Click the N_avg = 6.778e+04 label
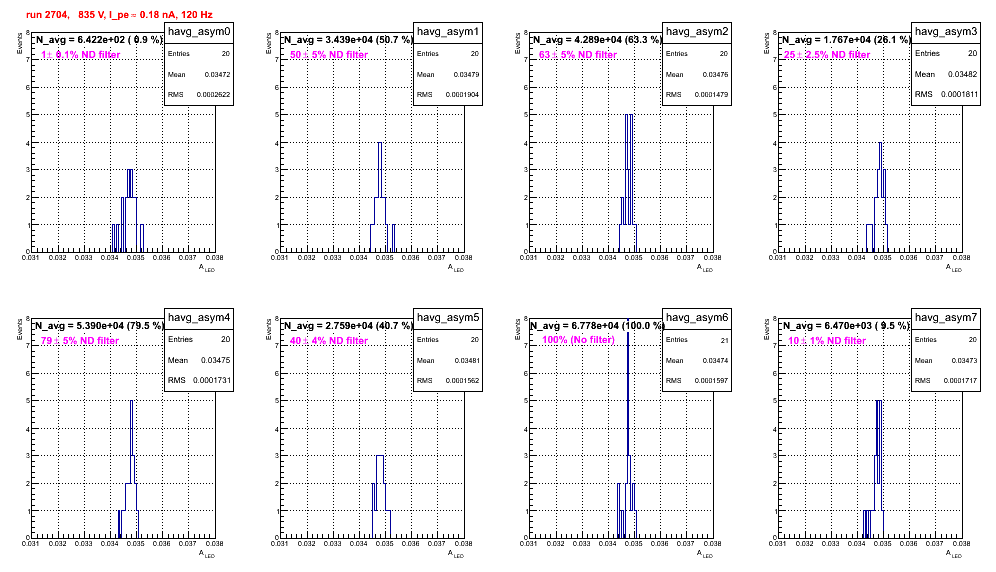Screen dimensions: 996x572 (x=597, y=326)
